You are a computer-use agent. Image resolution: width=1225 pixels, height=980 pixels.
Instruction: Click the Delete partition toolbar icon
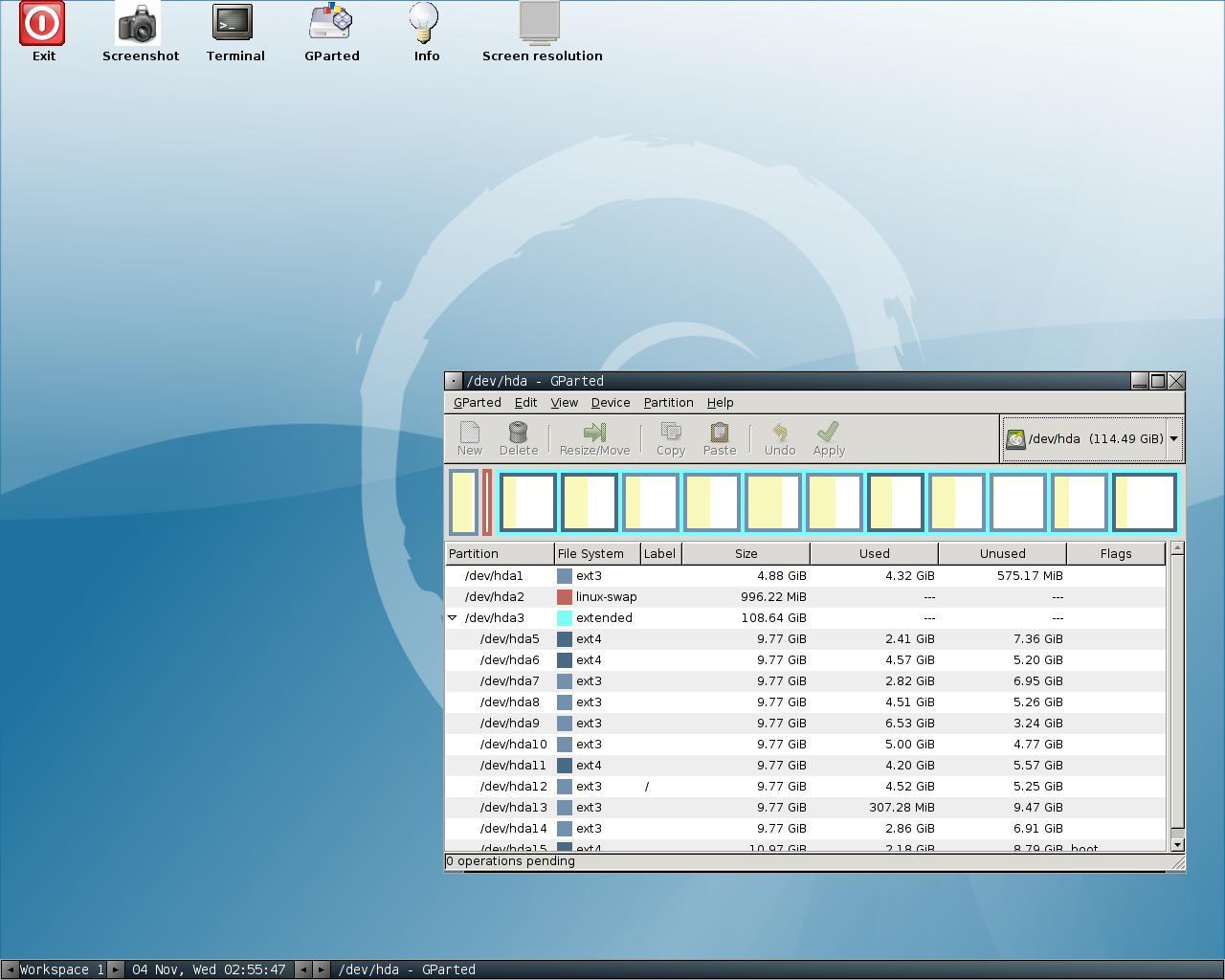519,439
